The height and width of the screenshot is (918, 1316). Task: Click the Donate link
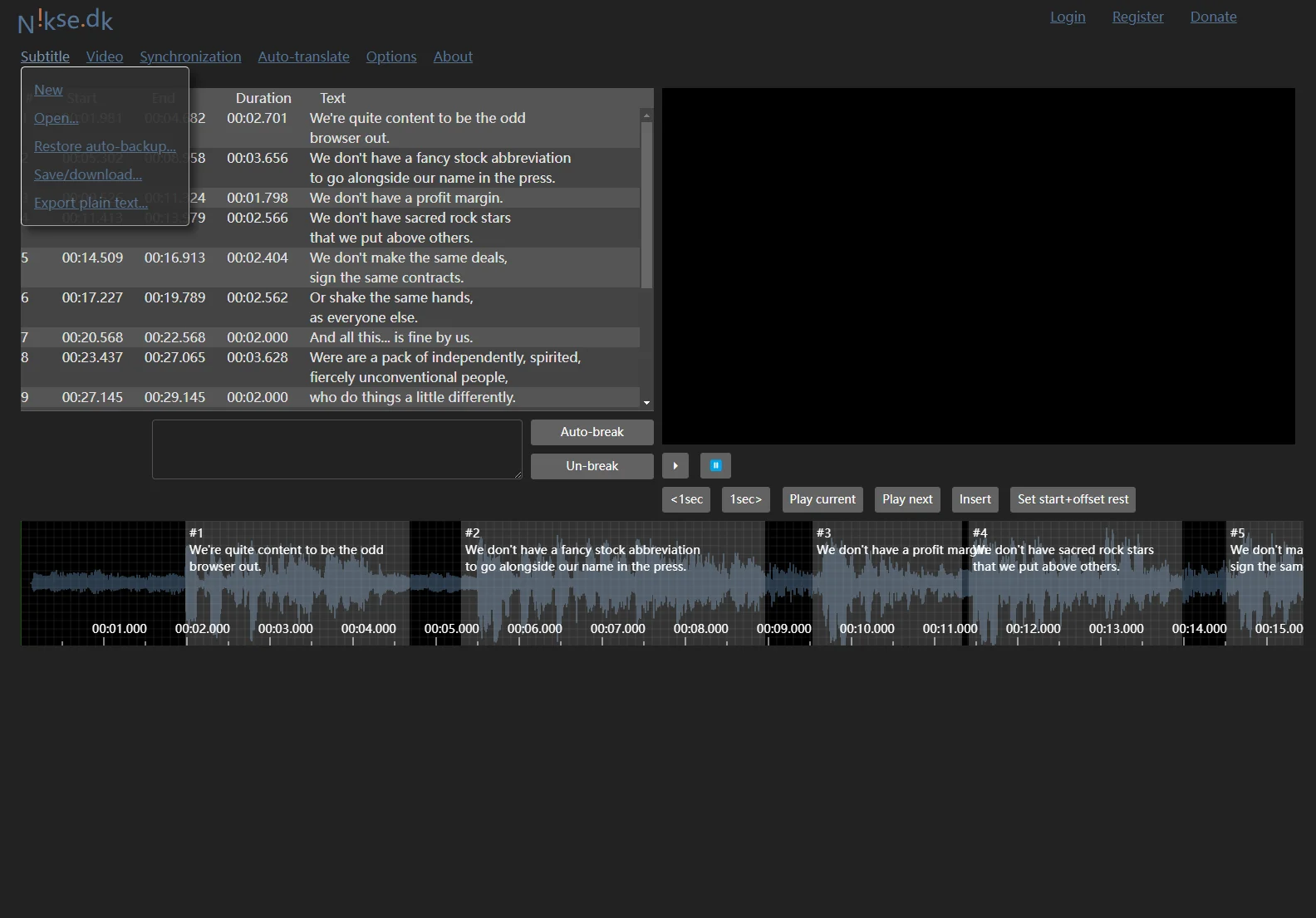[x=1213, y=17]
